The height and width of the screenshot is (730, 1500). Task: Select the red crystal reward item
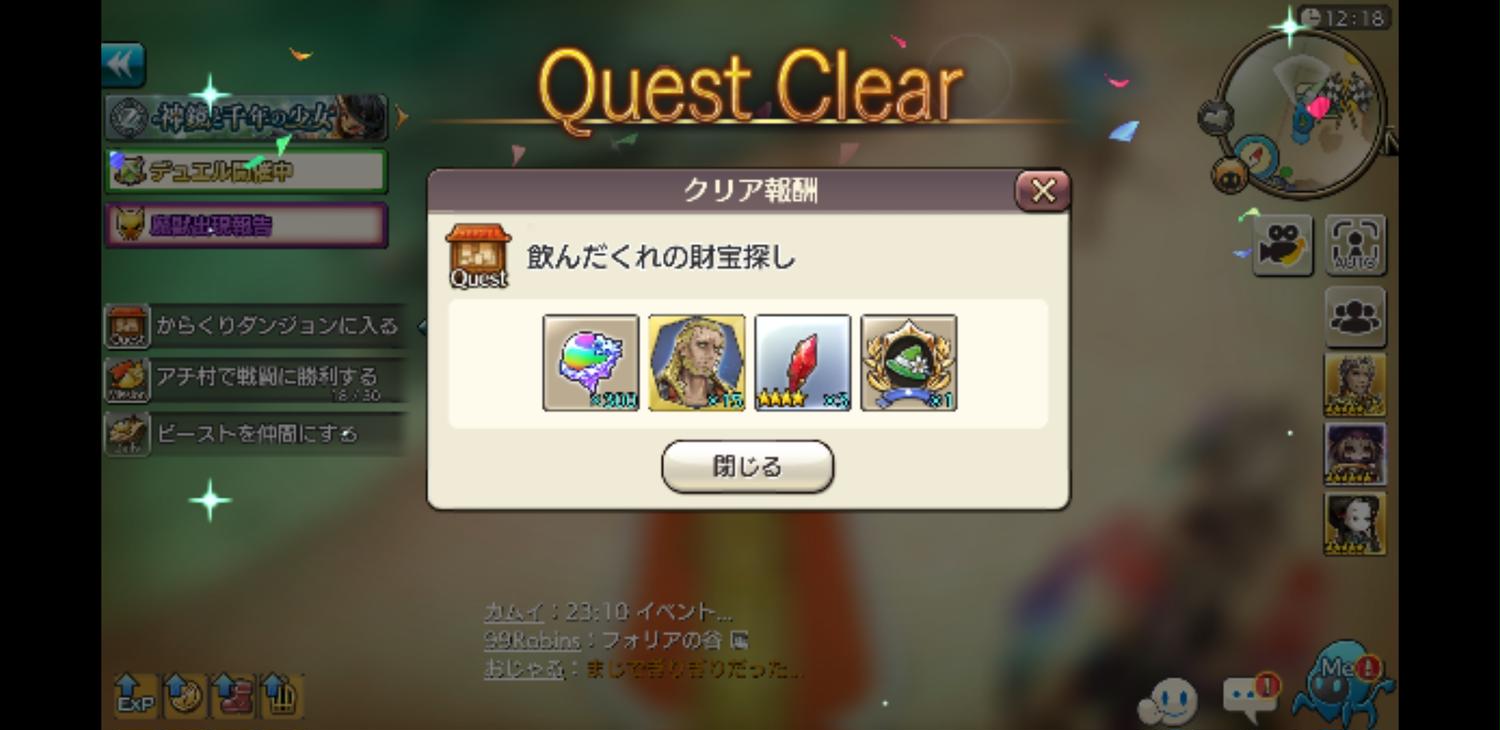coord(803,363)
